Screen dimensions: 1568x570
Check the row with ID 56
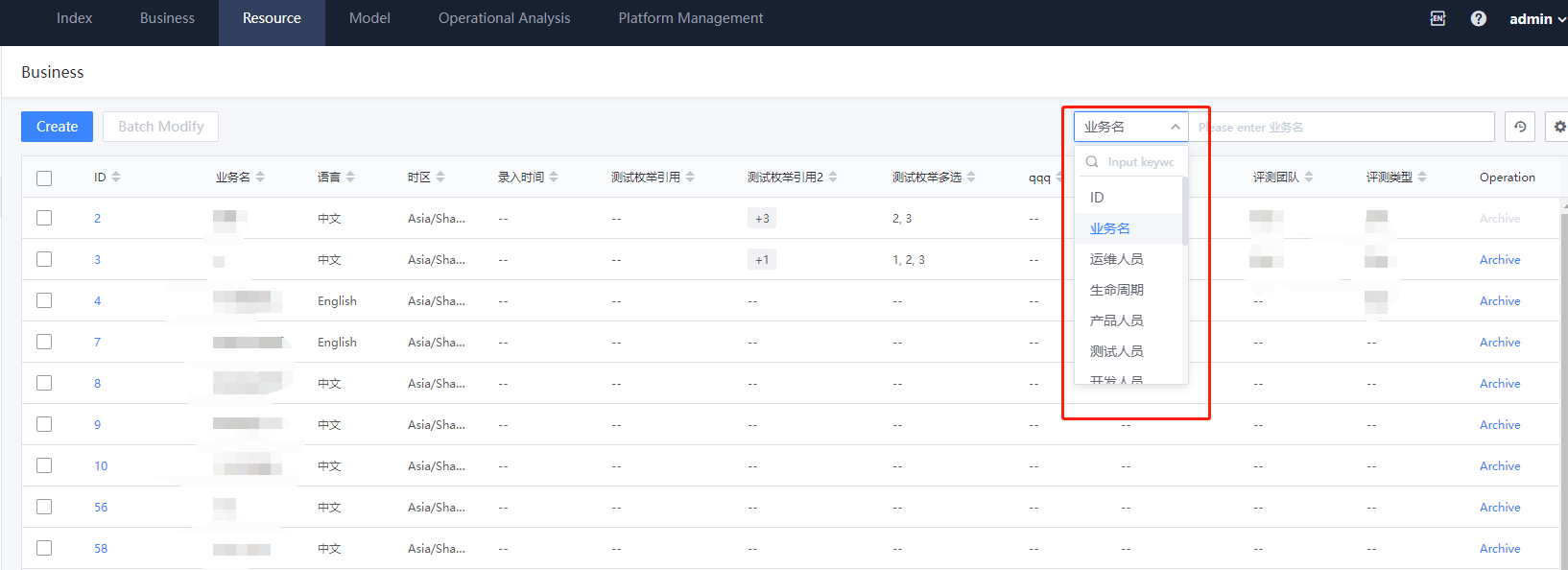(x=44, y=507)
